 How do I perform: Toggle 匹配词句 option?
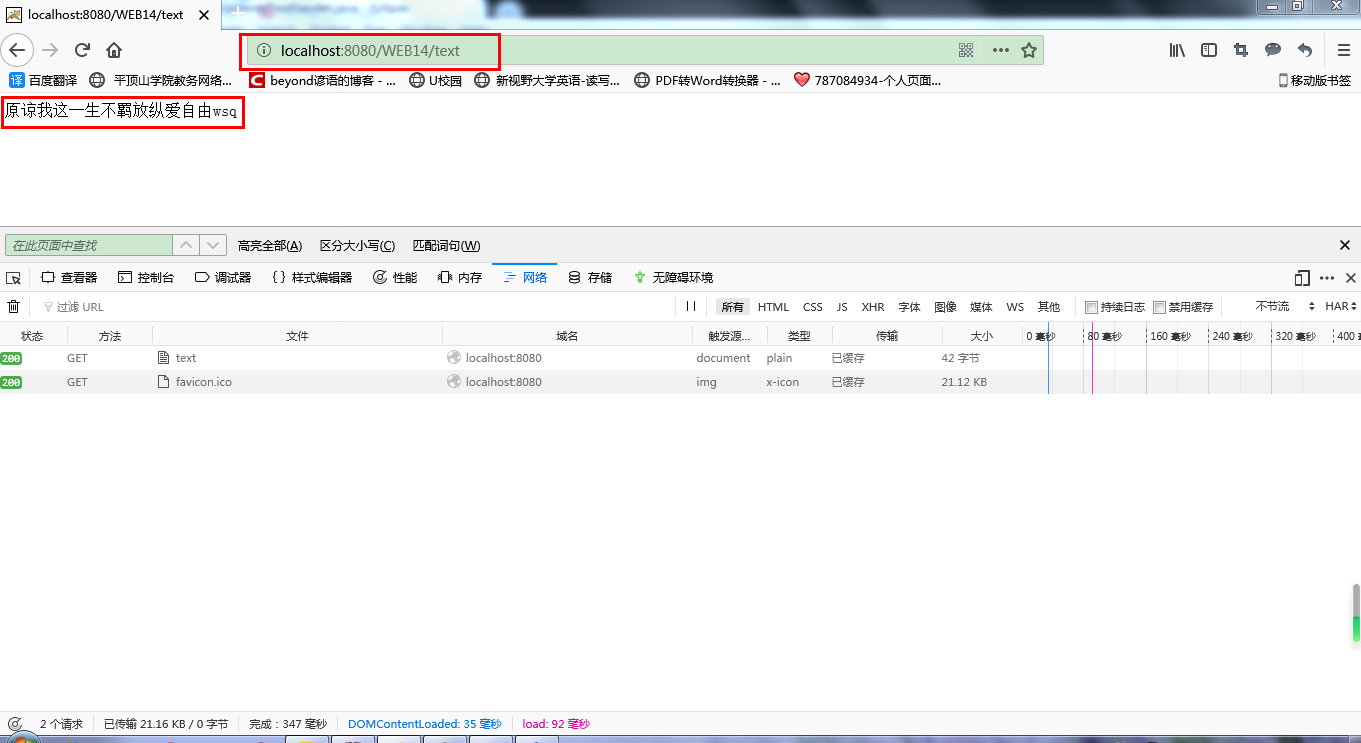446,245
